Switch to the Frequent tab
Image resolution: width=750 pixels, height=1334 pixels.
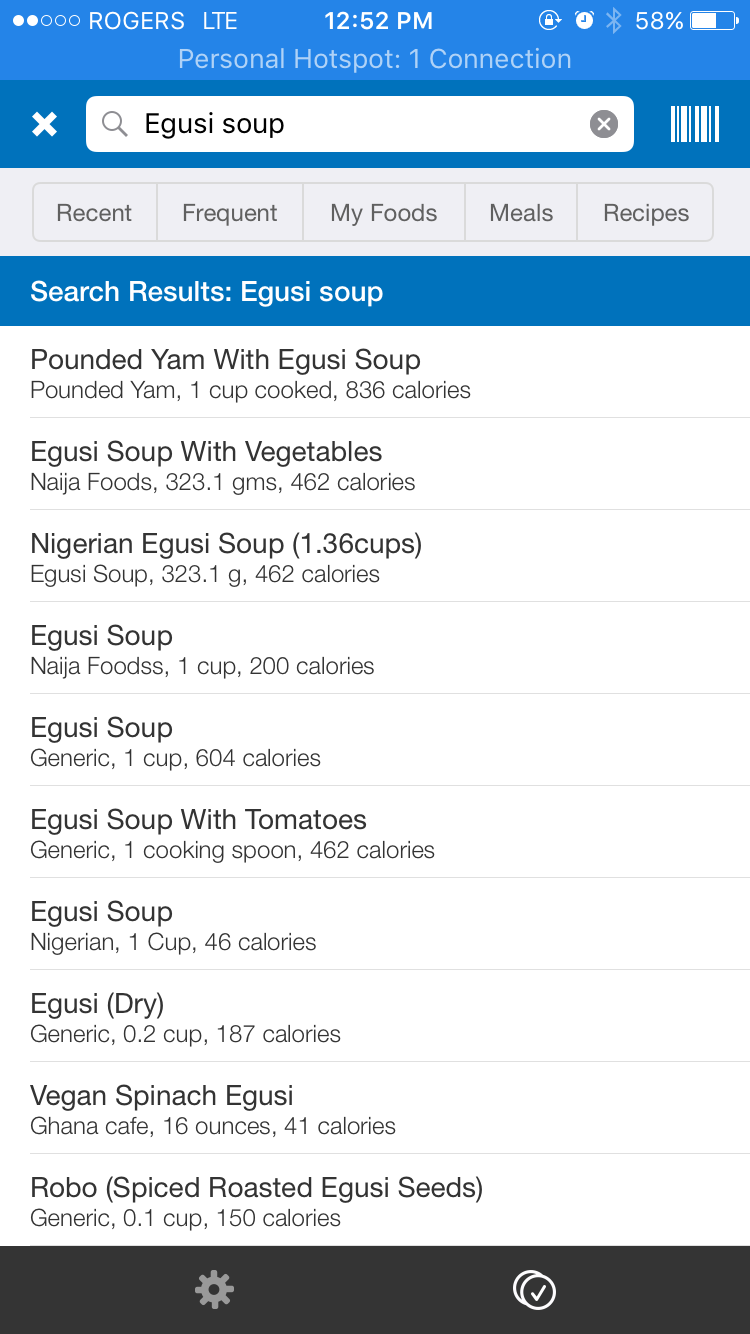(x=230, y=212)
